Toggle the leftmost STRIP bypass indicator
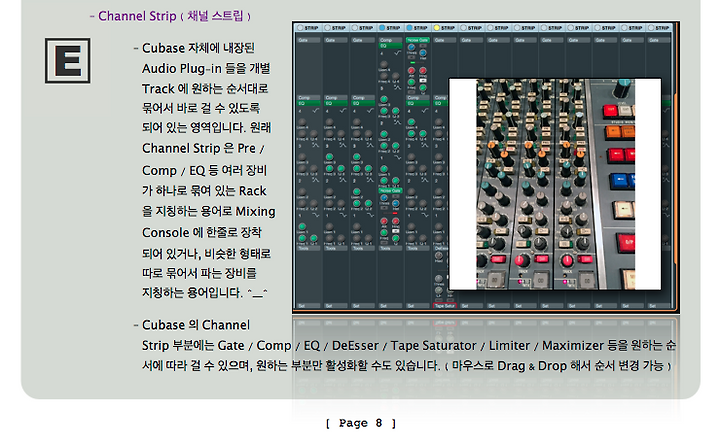 click(300, 28)
